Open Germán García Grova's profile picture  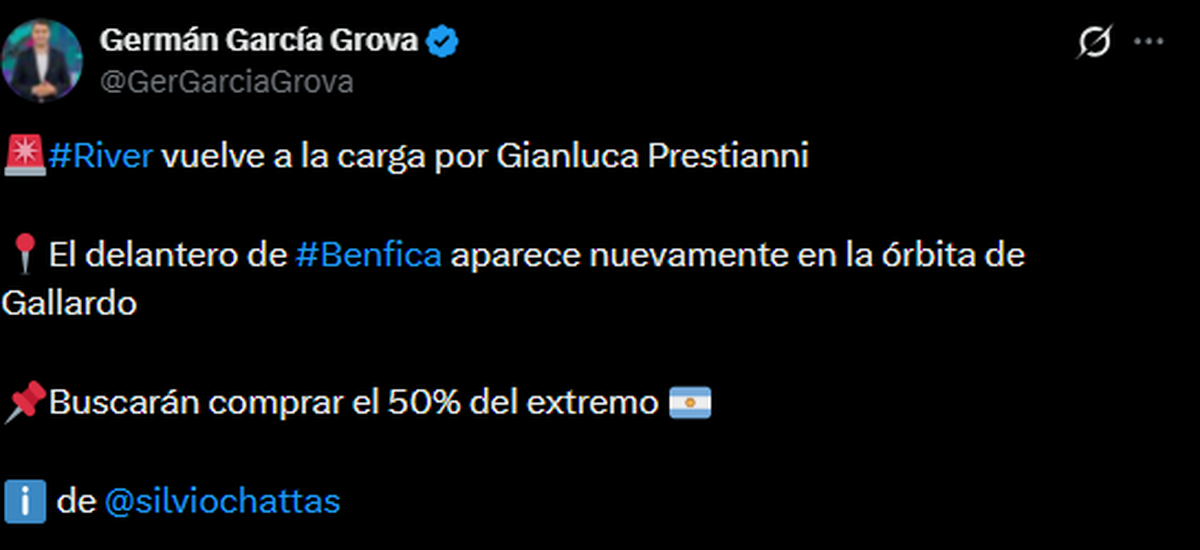42,60
